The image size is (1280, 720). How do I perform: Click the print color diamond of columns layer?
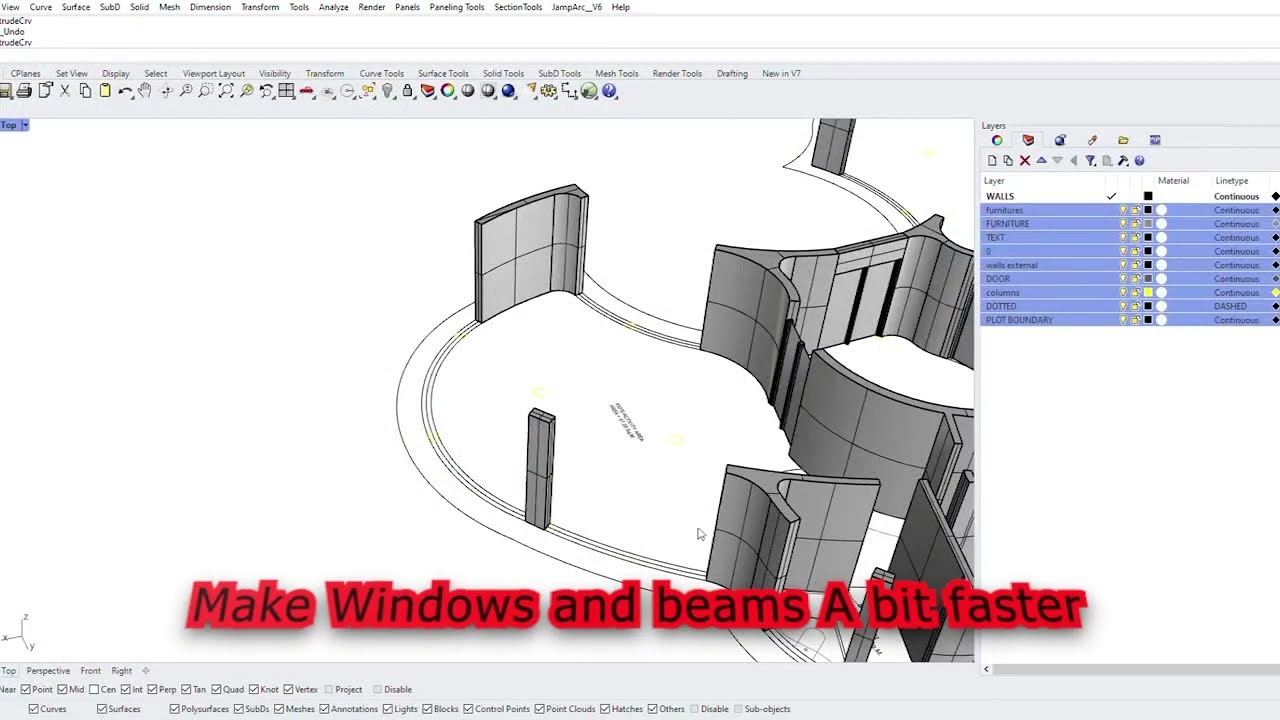pos(1275,292)
